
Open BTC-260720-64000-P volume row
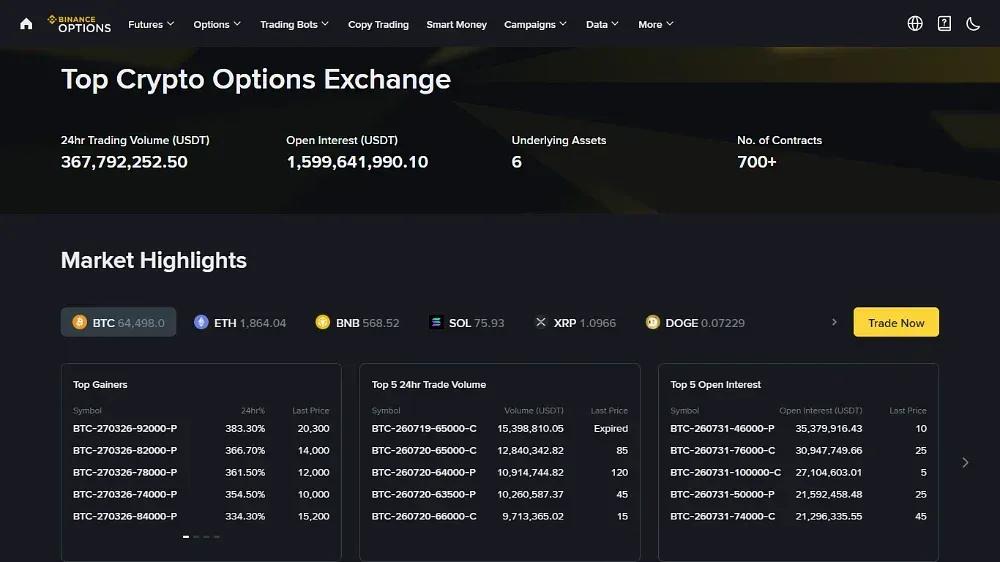pyautogui.click(x=500, y=473)
